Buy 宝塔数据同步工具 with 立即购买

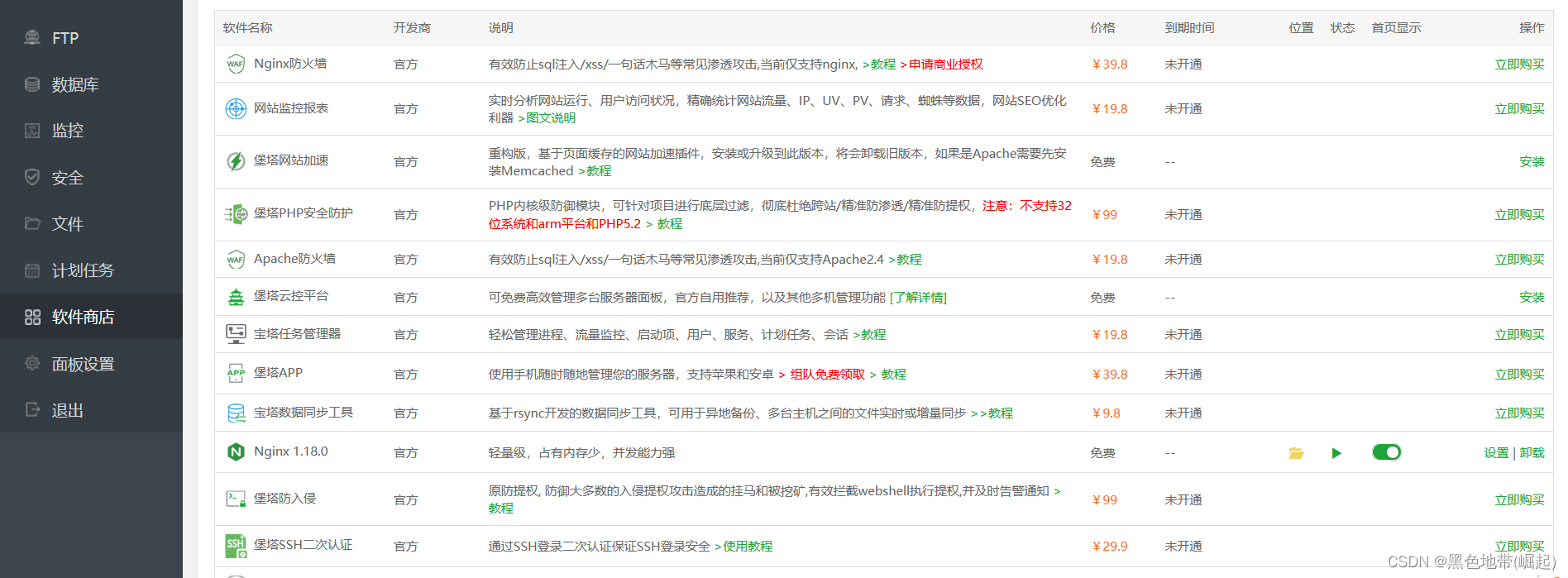(1519, 413)
